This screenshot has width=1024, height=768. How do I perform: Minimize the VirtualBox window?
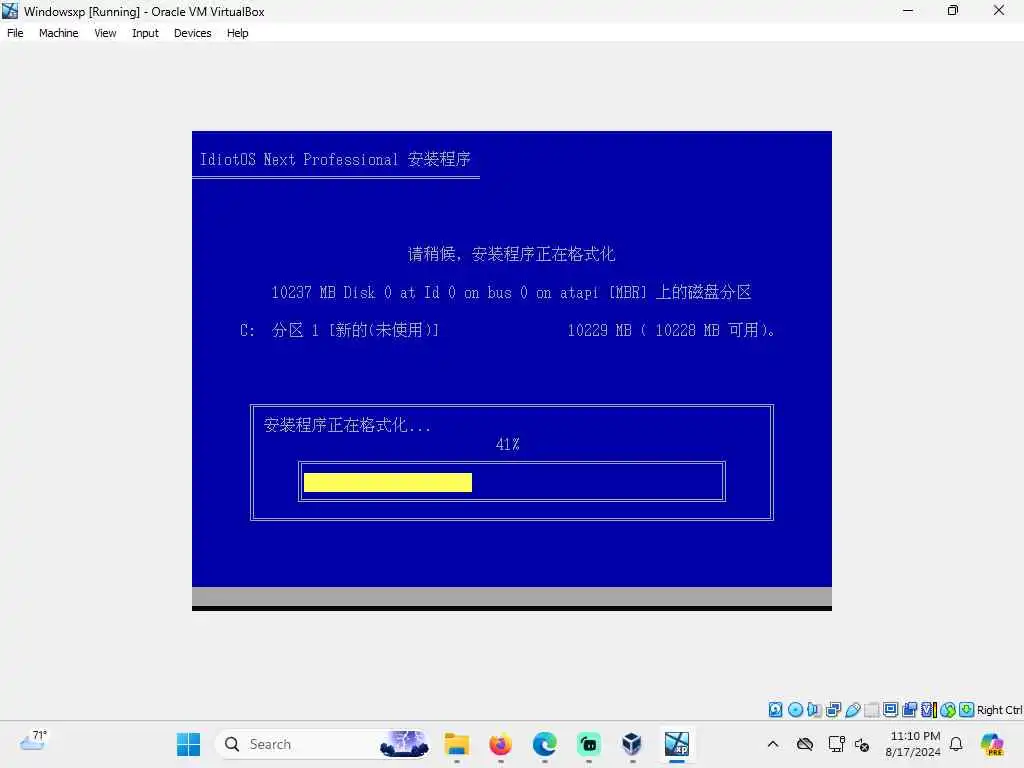click(x=908, y=11)
